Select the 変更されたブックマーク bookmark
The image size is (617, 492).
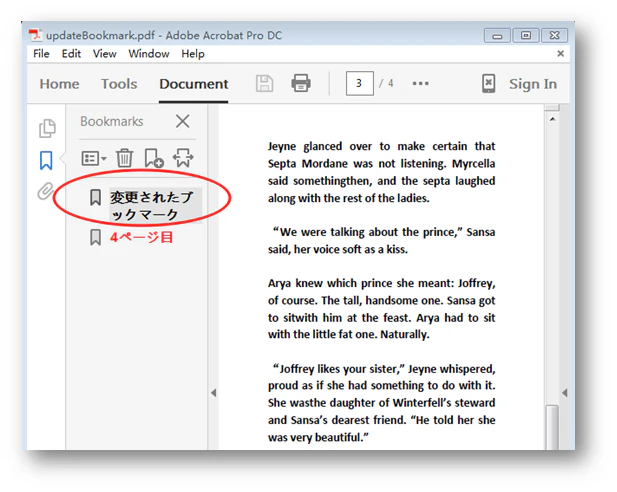(x=155, y=205)
